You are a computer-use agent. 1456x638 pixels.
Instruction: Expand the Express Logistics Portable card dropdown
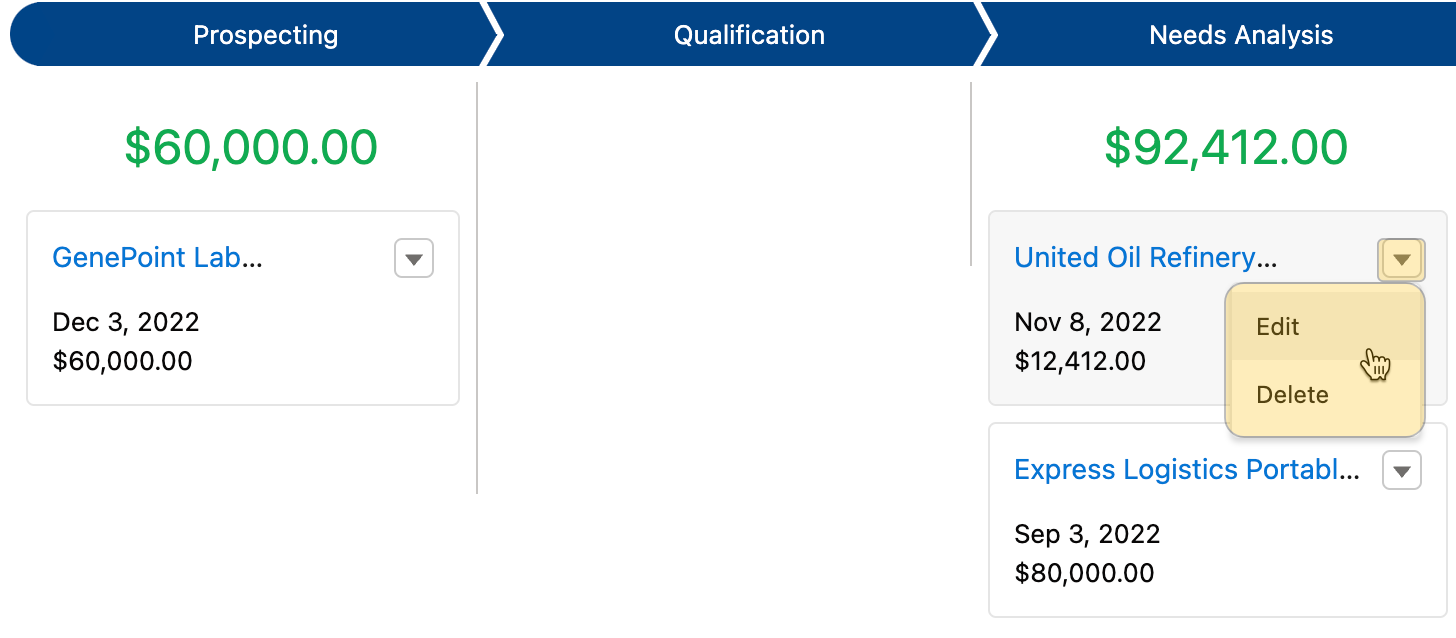click(x=1402, y=470)
